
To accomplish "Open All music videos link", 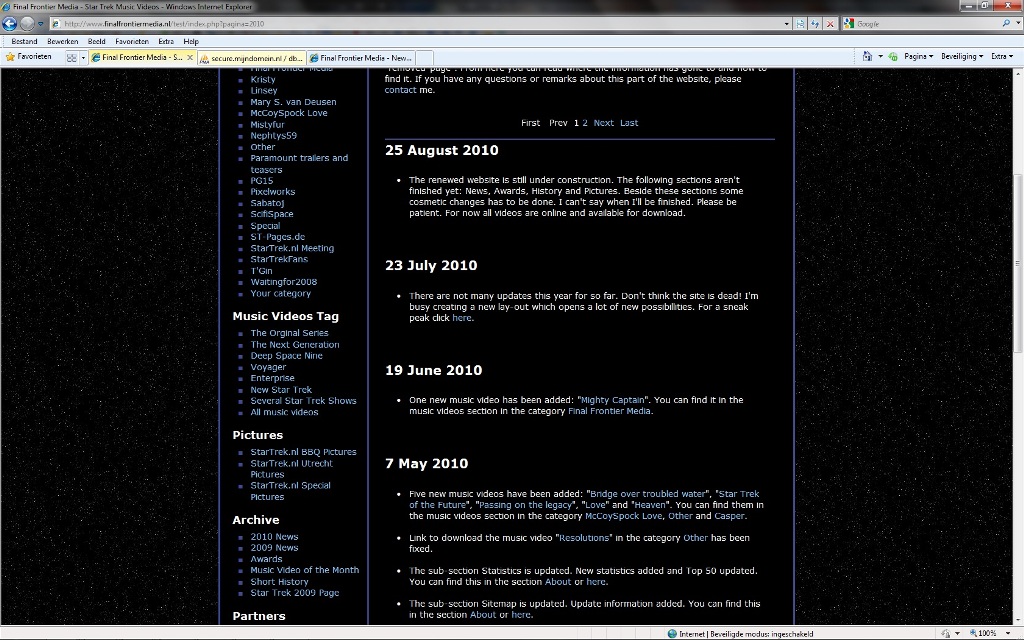I will coord(284,412).
